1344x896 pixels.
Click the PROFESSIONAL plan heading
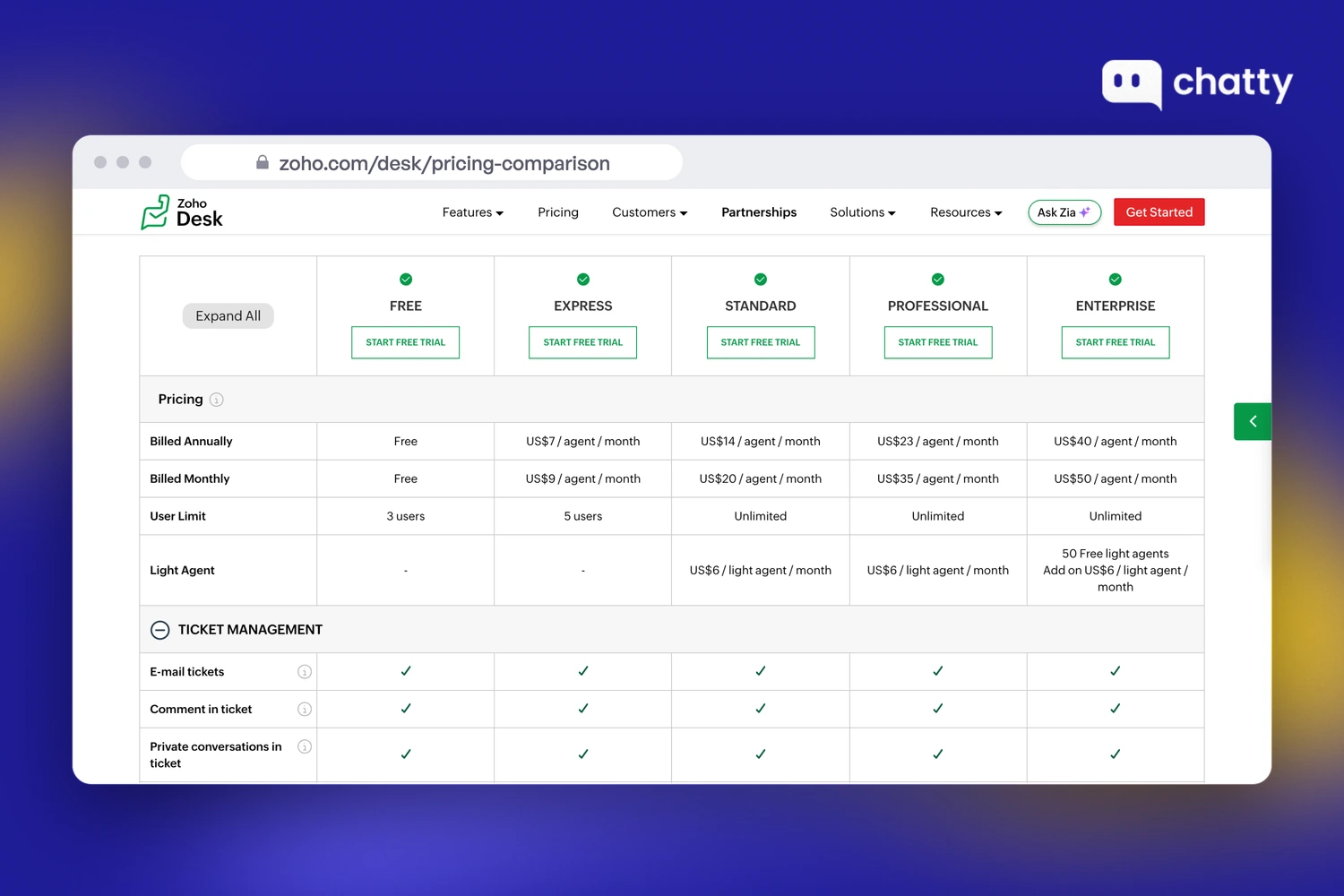(x=938, y=306)
